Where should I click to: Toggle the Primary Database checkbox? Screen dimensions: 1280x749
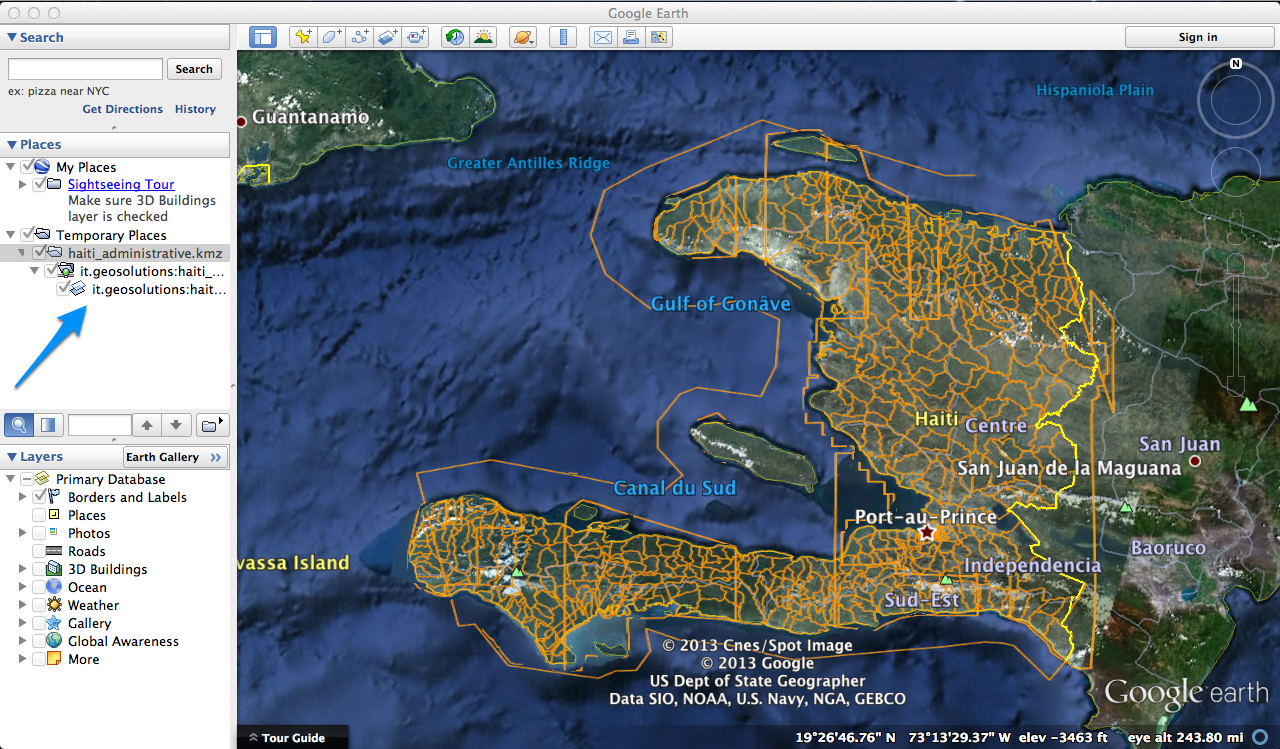pos(27,479)
